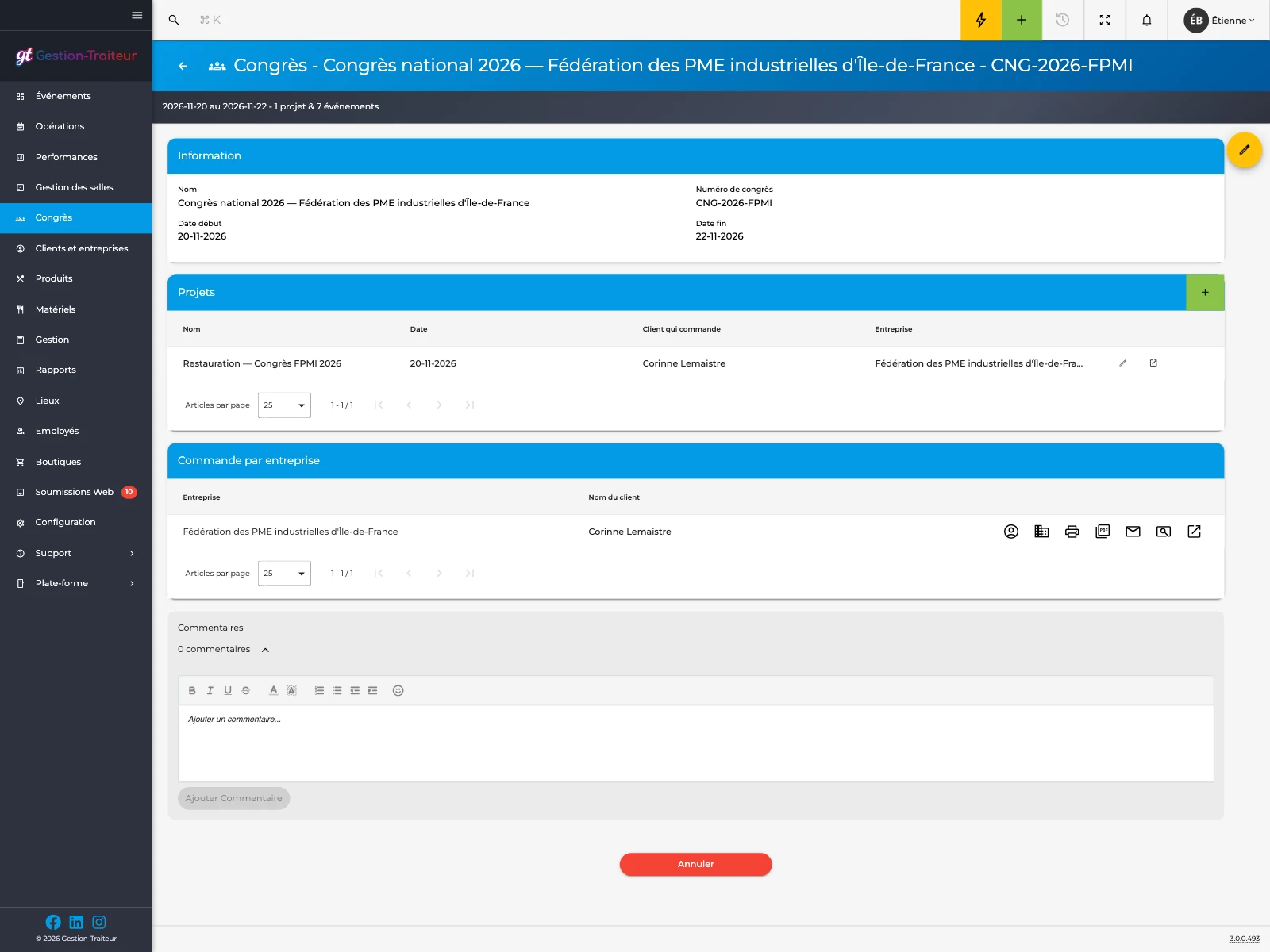Viewport: 1270px width, 952px height.
Task: Open Clients et entreprises in the sidebar
Action: [x=76, y=248]
